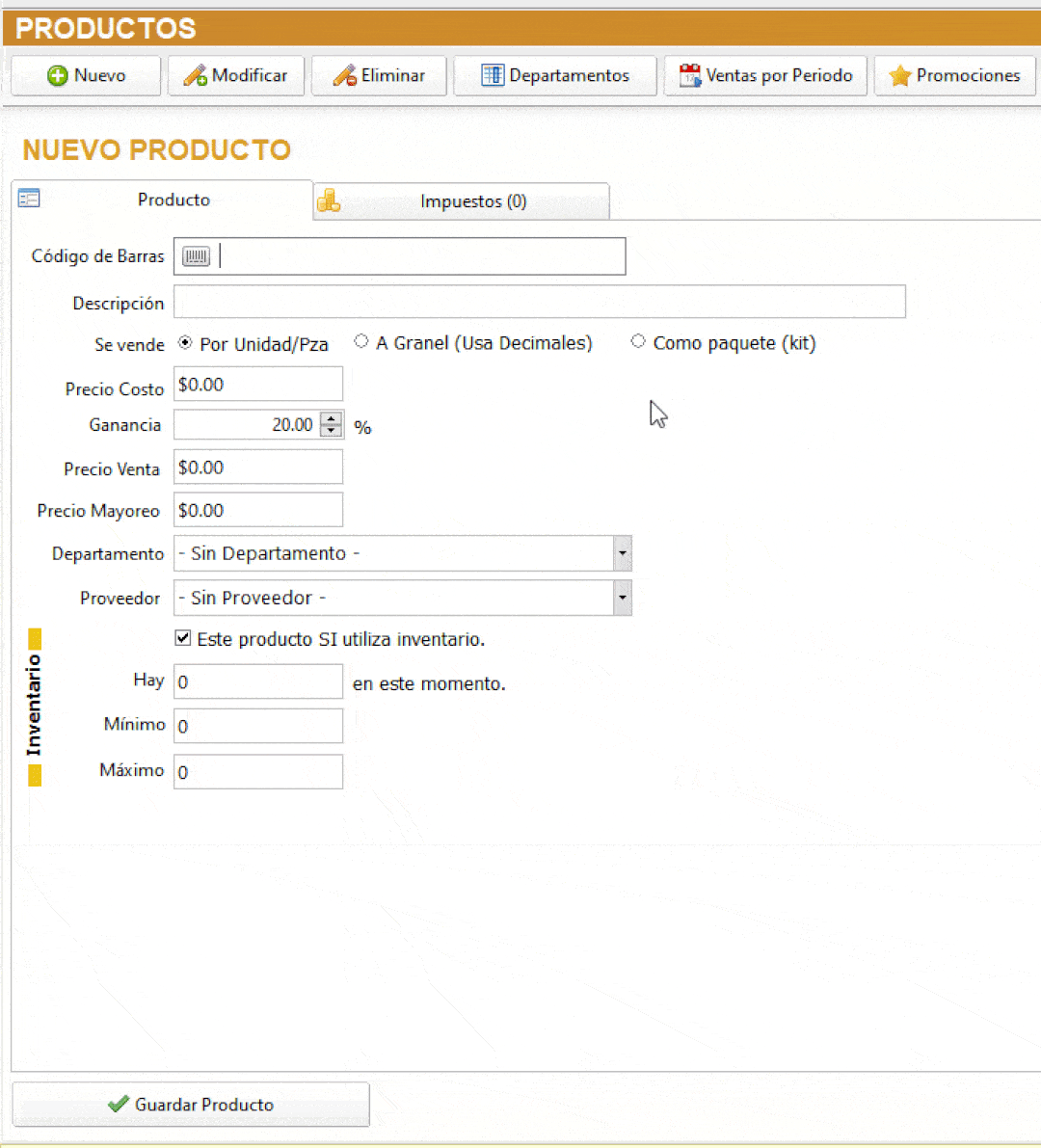This screenshot has width=1041, height=1148.
Task: Click the Precio Costo input field
Action: (258, 384)
